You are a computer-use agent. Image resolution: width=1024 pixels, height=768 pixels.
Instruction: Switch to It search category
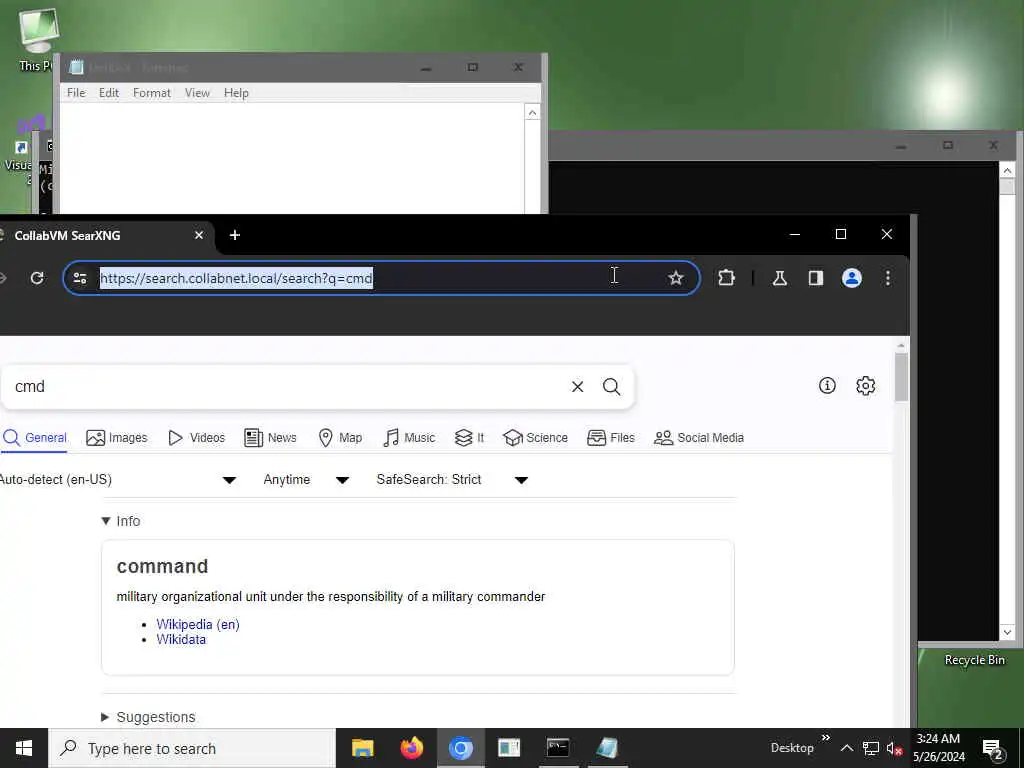(x=470, y=438)
